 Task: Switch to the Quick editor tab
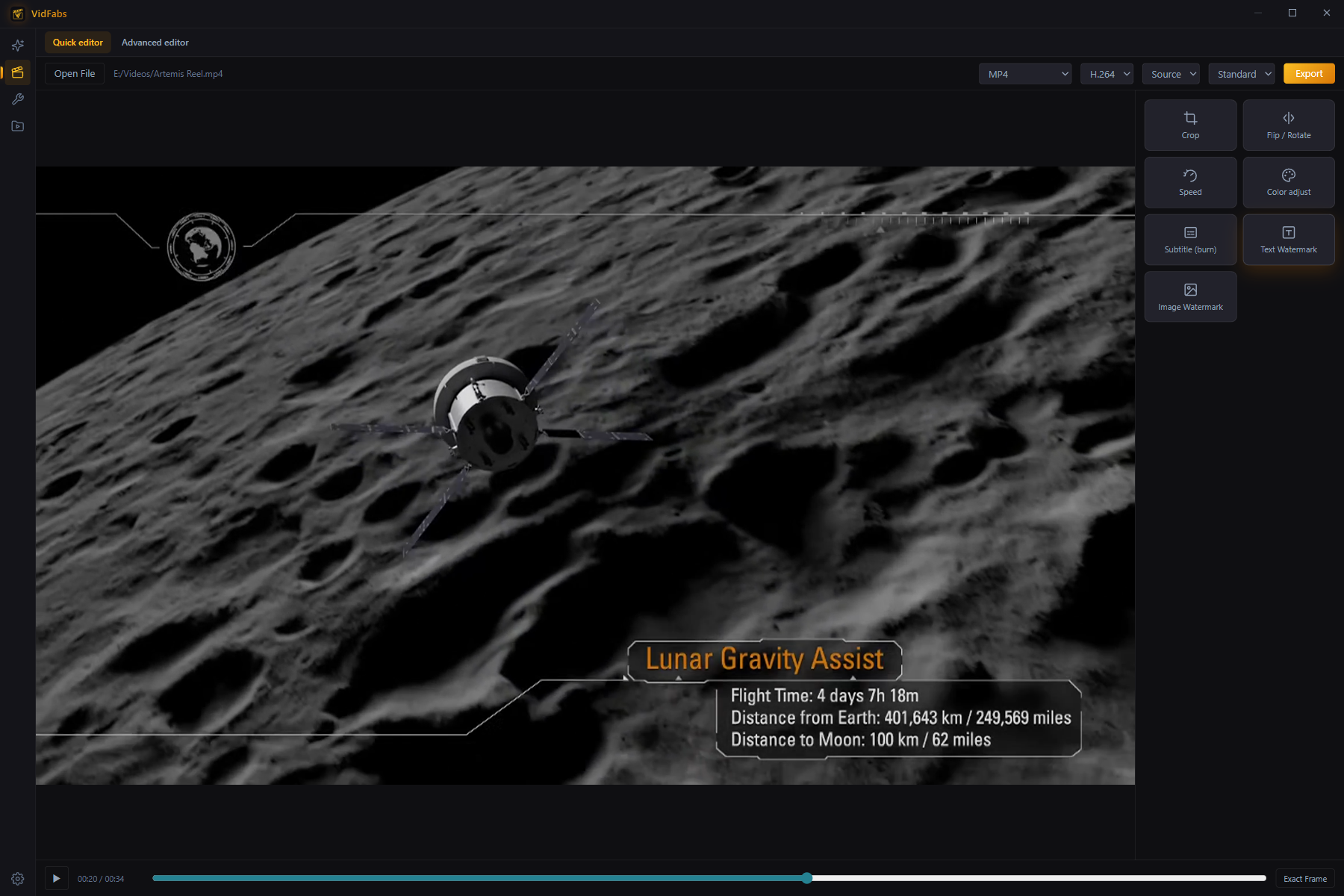coord(78,43)
